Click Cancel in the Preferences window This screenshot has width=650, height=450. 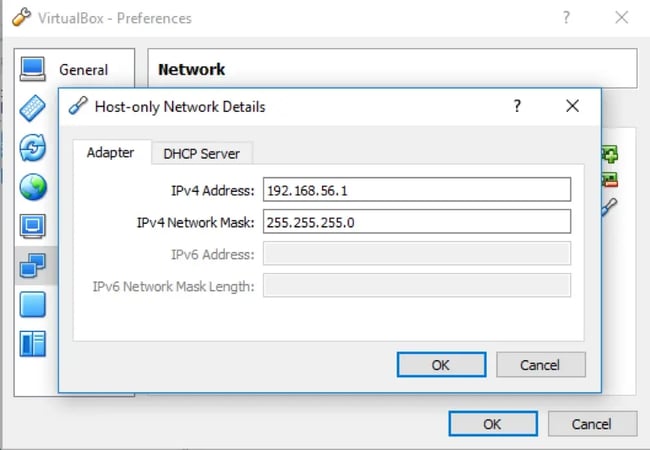pyautogui.click(x=591, y=424)
